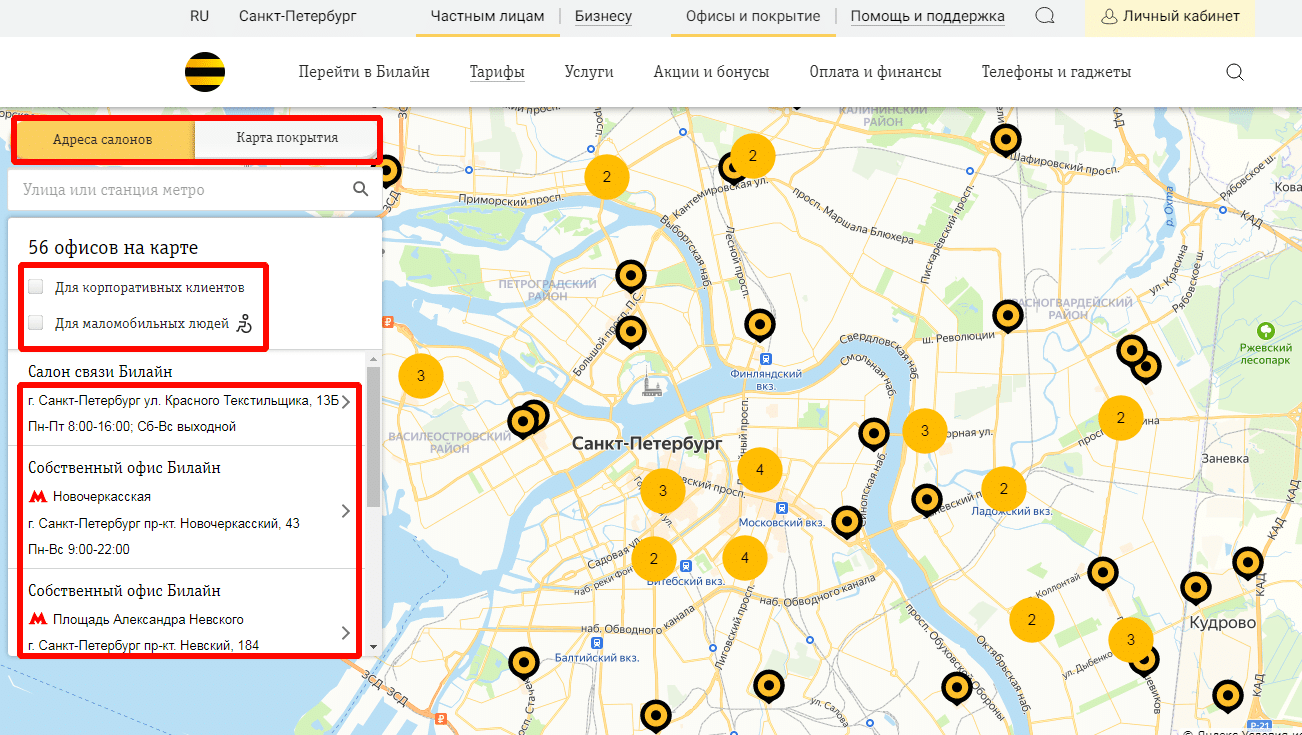The image size is (1302, 735).
Task: Click Ржевский лесопарк green park icon
Action: 1266,330
